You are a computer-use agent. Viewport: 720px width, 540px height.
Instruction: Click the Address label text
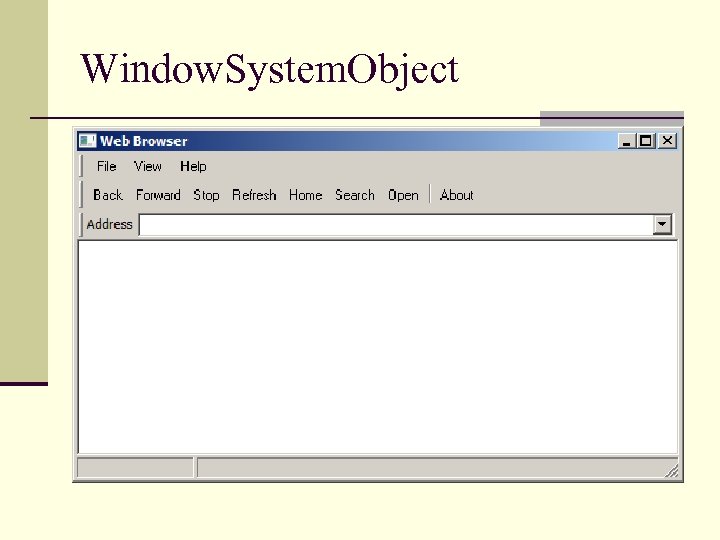click(x=109, y=225)
